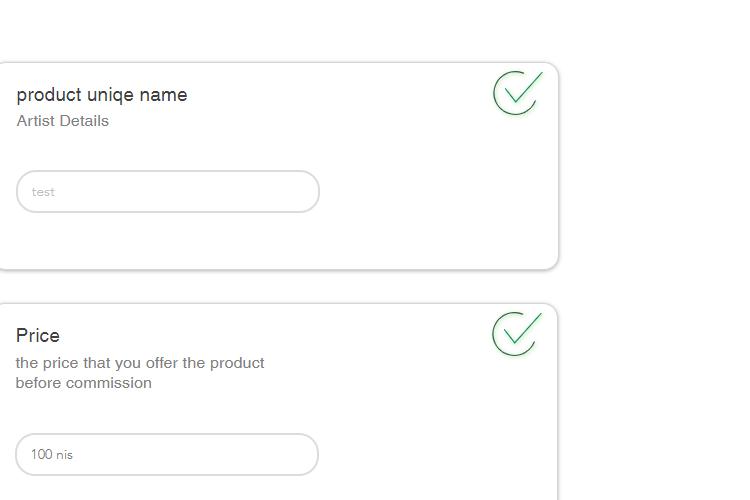Click the green checkmark on Price card
The image size is (750, 500).
tap(517, 334)
